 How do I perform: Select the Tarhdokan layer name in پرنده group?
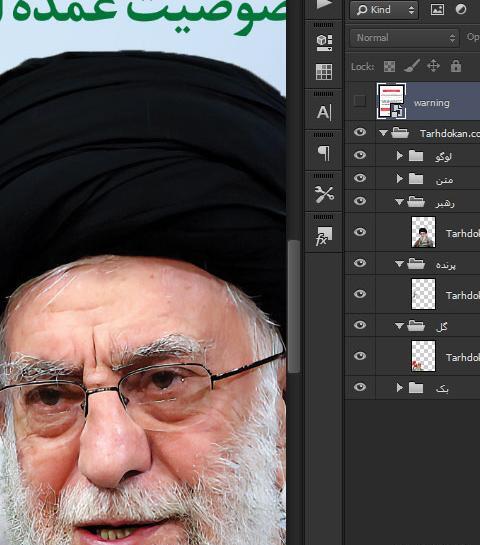pyautogui.click(x=463, y=295)
